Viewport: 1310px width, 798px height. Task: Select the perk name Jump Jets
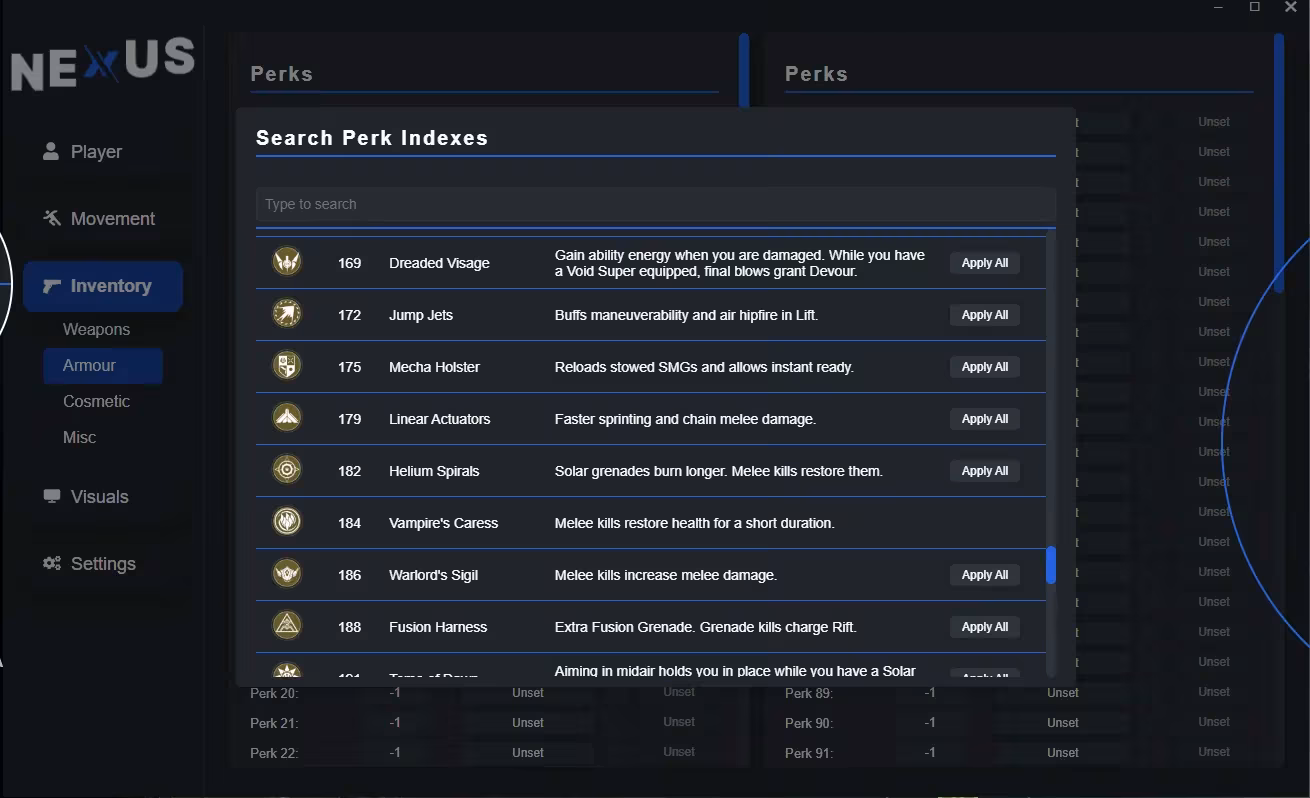pos(421,315)
